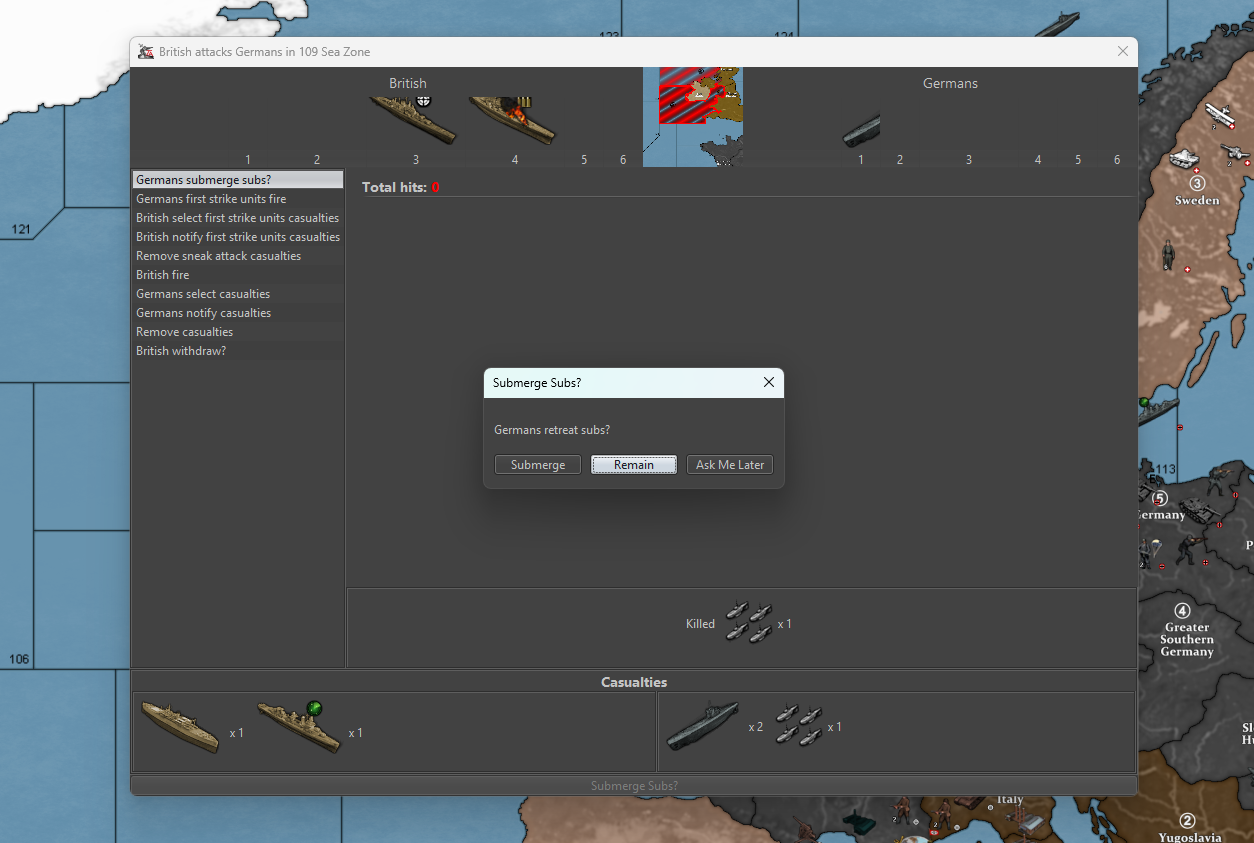Click the tank unit in Sweden

pos(1184,158)
